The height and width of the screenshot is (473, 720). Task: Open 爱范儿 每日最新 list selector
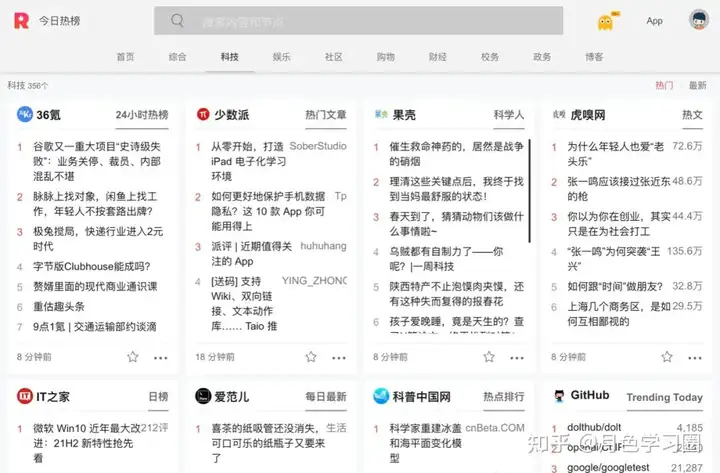326,396
